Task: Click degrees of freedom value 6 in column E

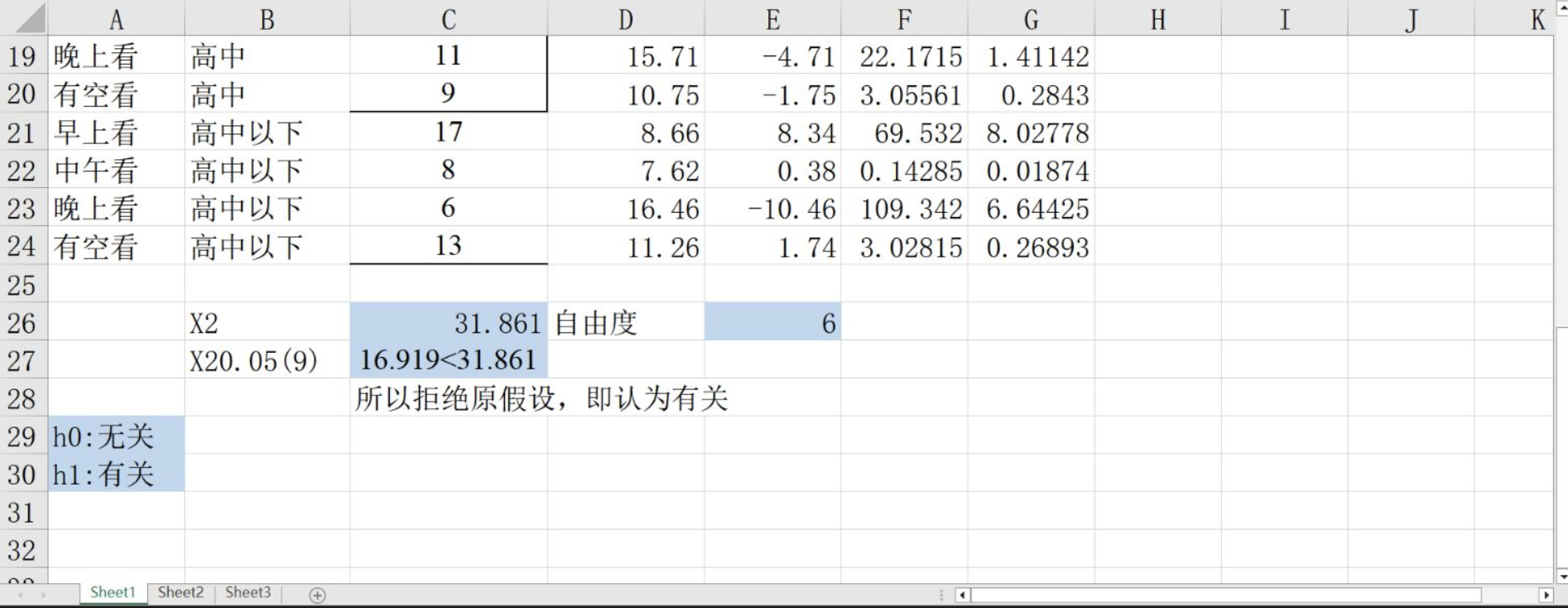Action: tap(772, 322)
